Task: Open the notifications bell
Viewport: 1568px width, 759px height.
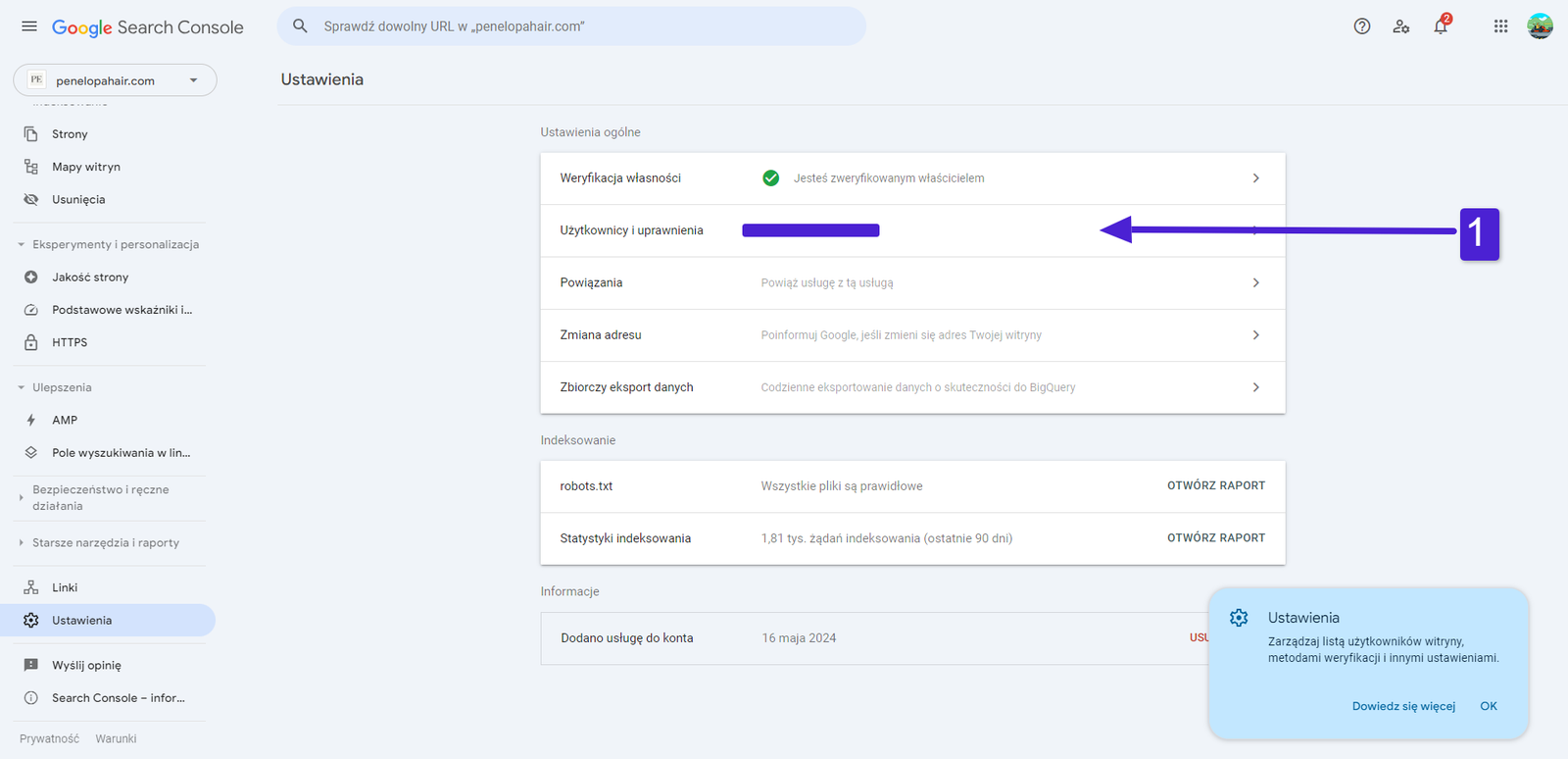Action: pyautogui.click(x=1440, y=26)
